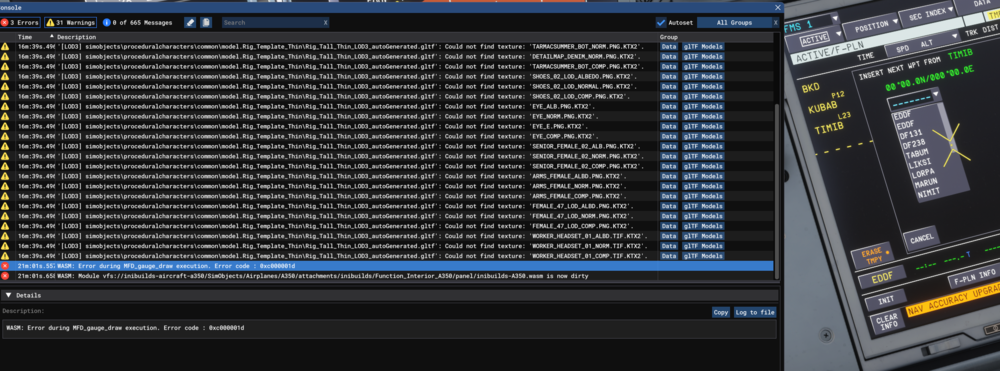Clear the All Groups filter X

click(x=776, y=22)
